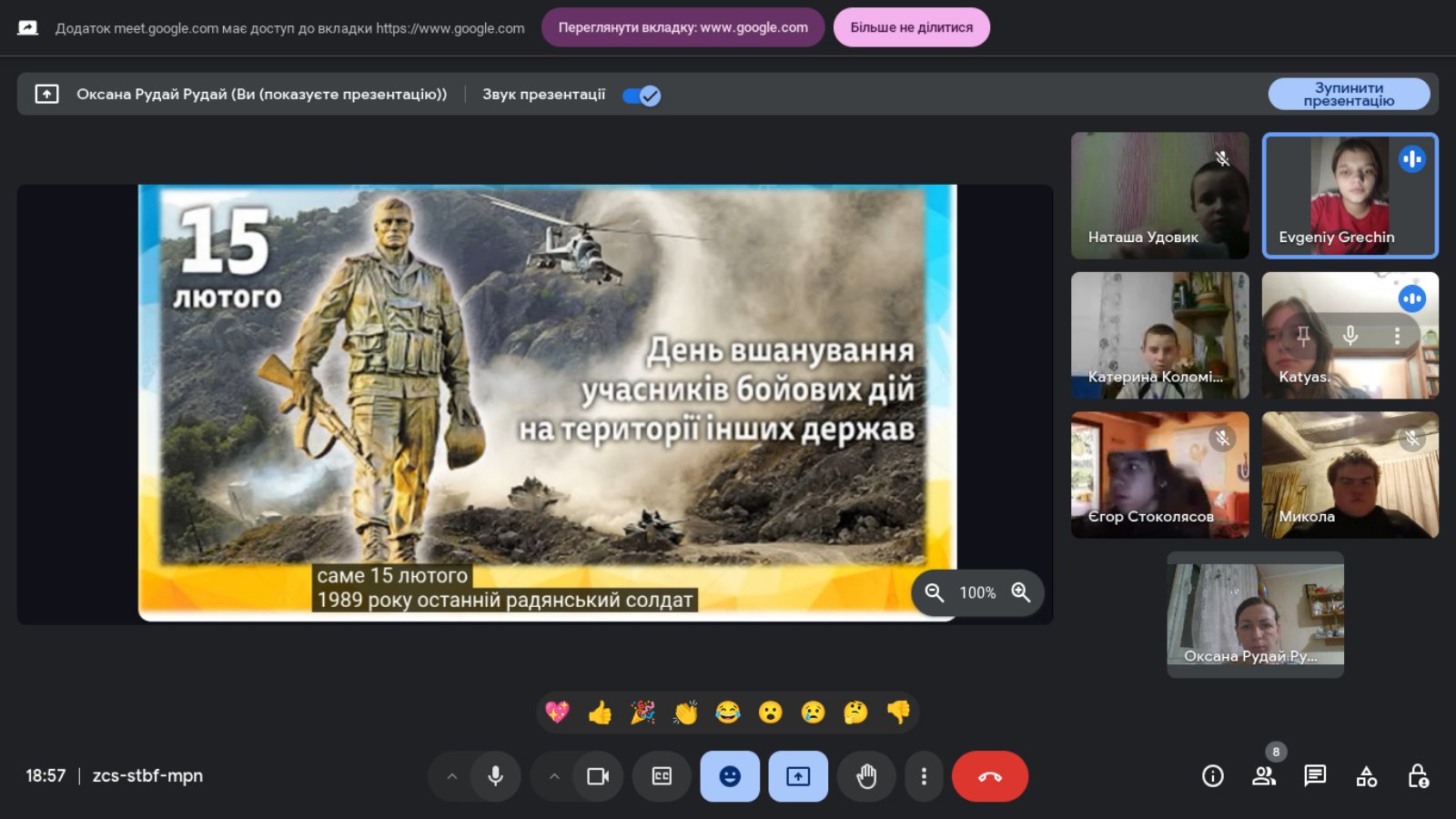
Task: Zoom out of the presentation
Action: click(935, 593)
